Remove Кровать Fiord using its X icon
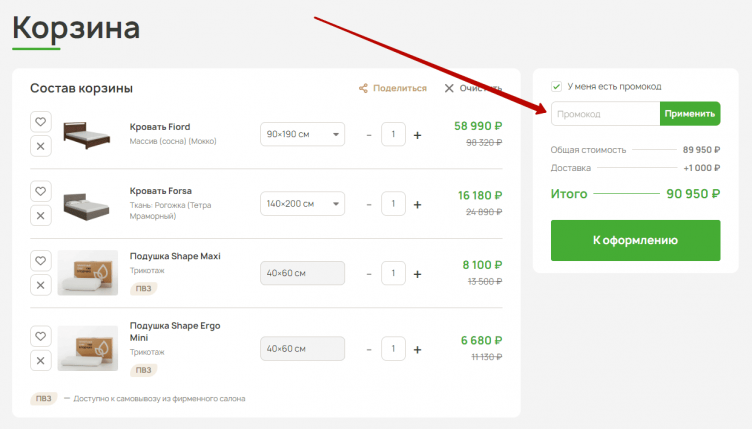The height and width of the screenshot is (429, 752). tap(40, 147)
